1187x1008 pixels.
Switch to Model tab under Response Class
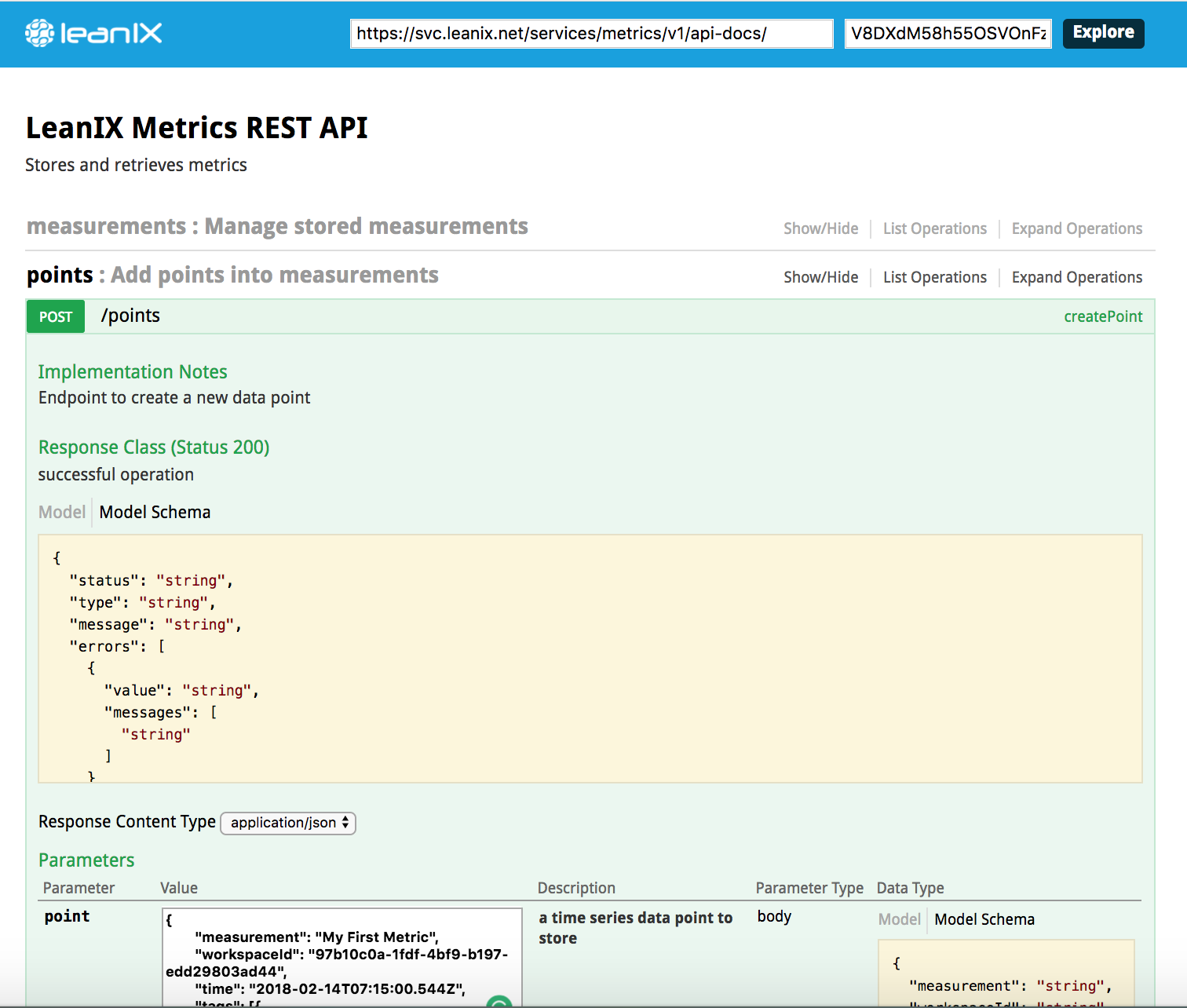click(62, 512)
